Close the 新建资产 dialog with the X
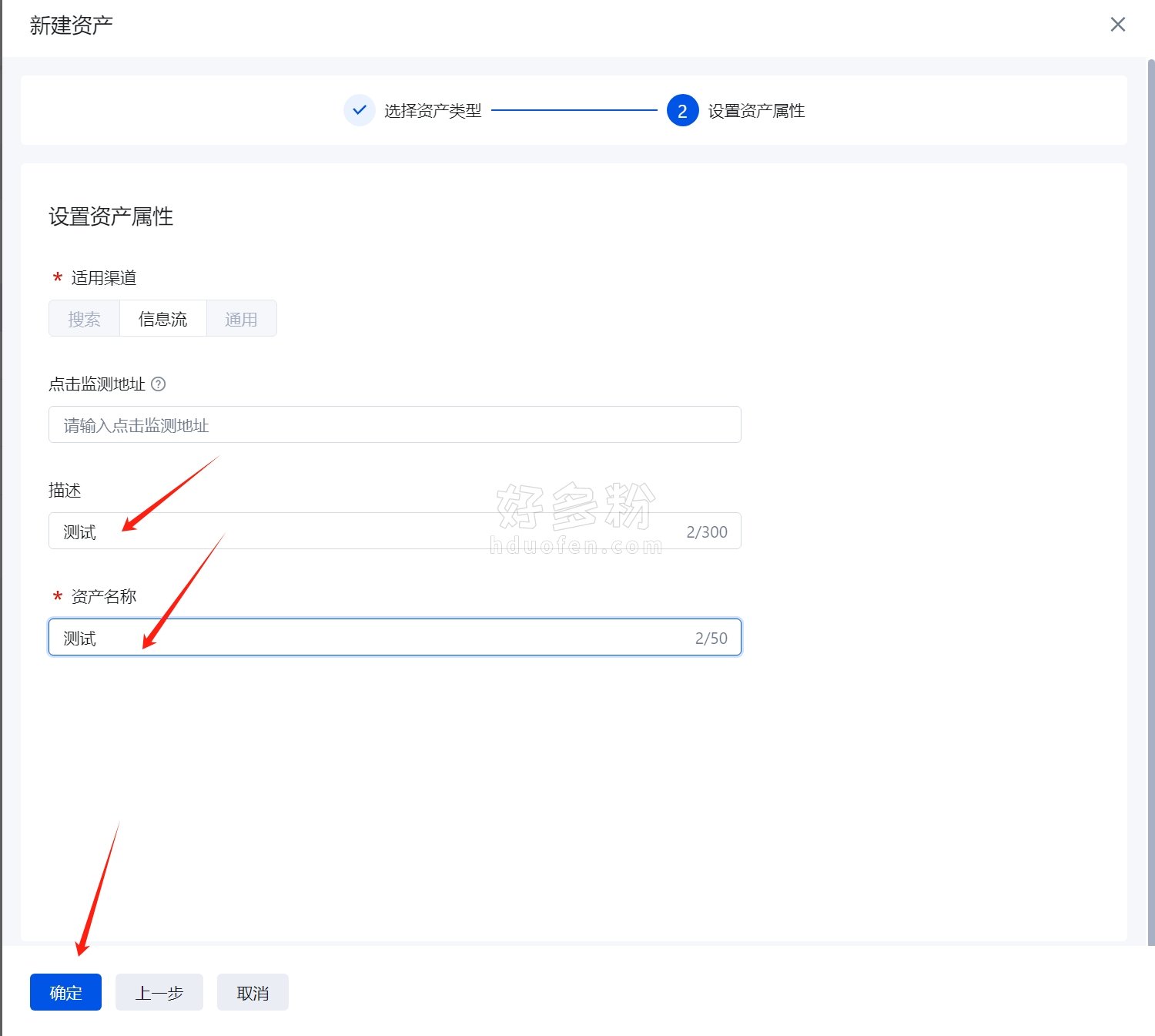 [1117, 25]
